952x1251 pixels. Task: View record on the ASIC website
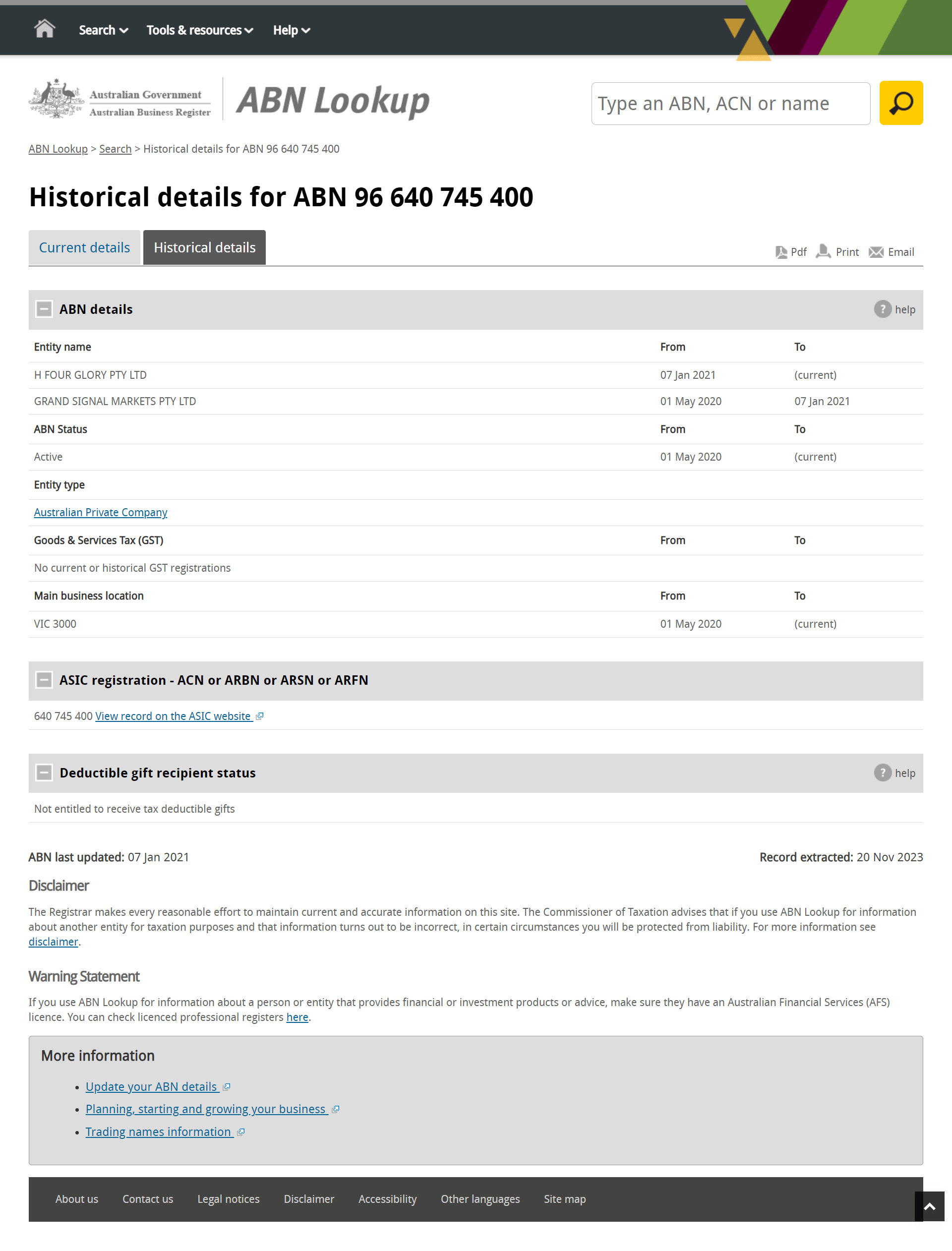[x=173, y=716]
